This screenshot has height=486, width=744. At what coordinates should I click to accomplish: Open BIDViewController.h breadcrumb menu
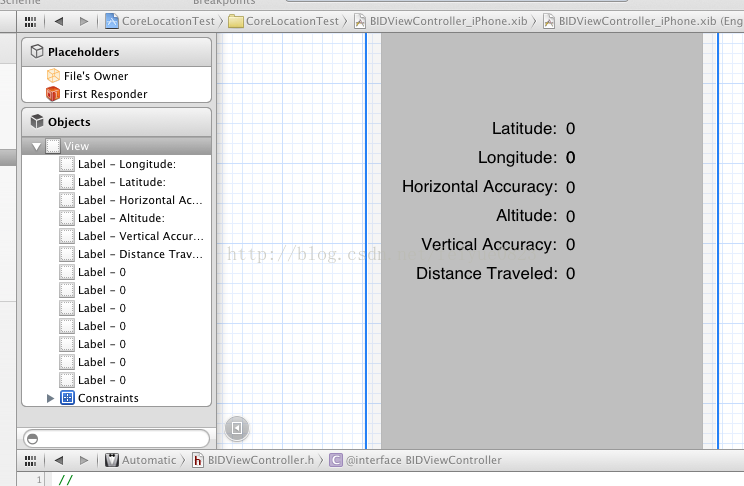pos(261,460)
